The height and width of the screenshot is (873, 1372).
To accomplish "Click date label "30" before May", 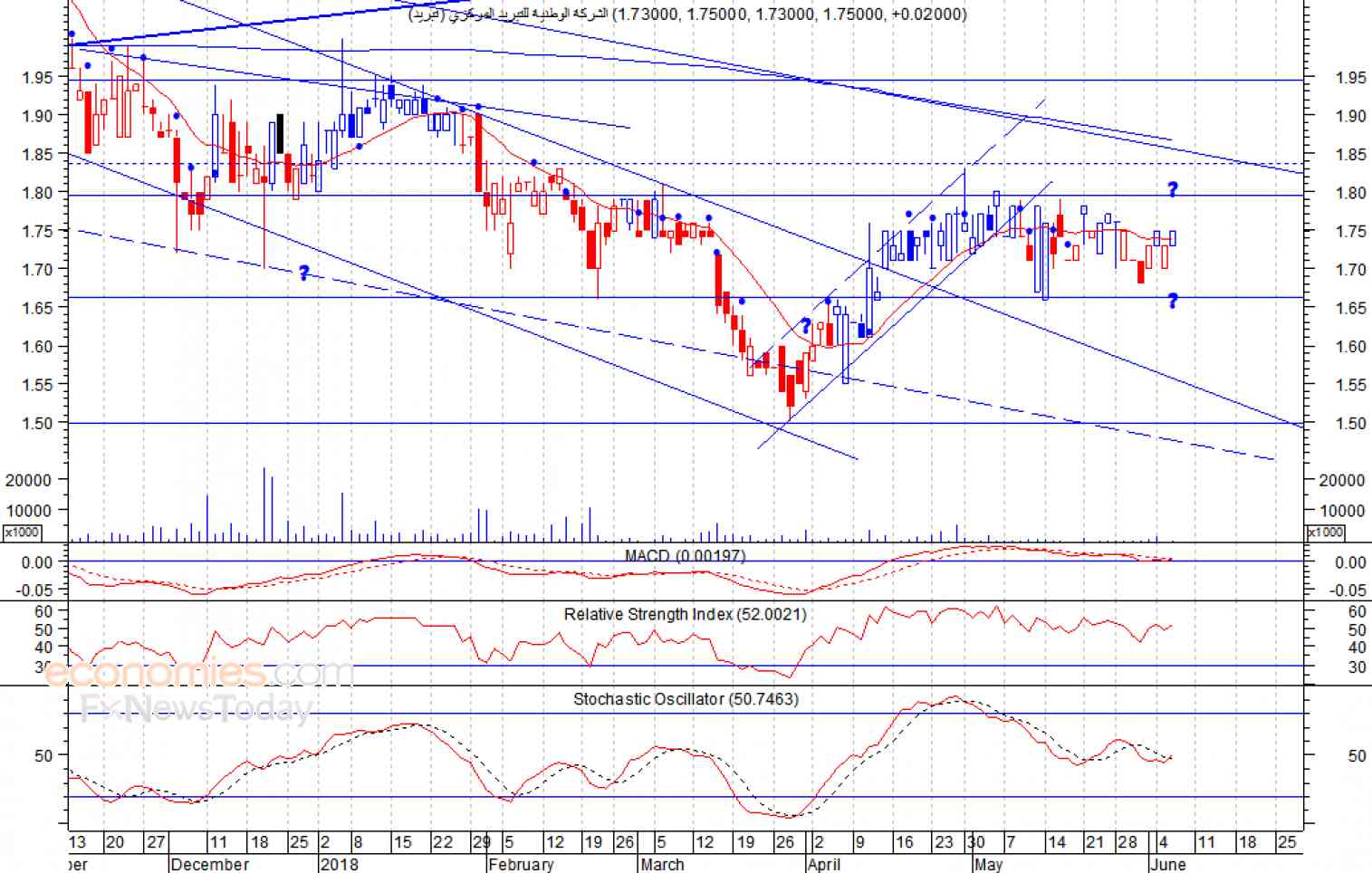I will pyautogui.click(x=974, y=842).
